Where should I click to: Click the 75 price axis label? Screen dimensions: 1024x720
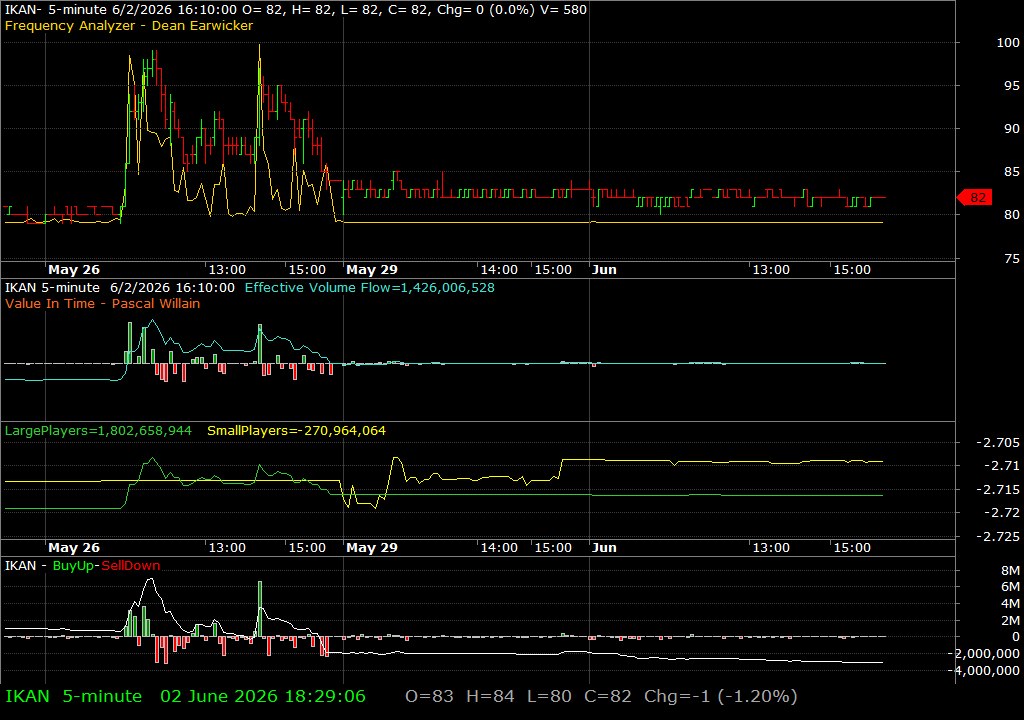pos(1012,259)
